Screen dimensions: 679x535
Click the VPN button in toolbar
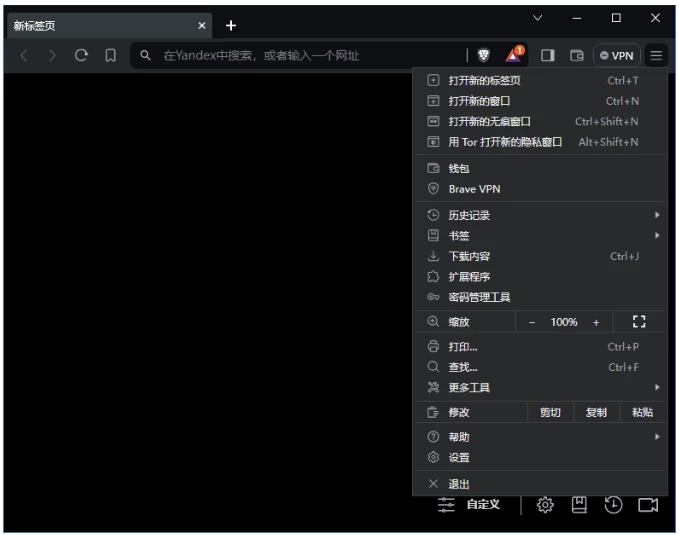point(616,56)
